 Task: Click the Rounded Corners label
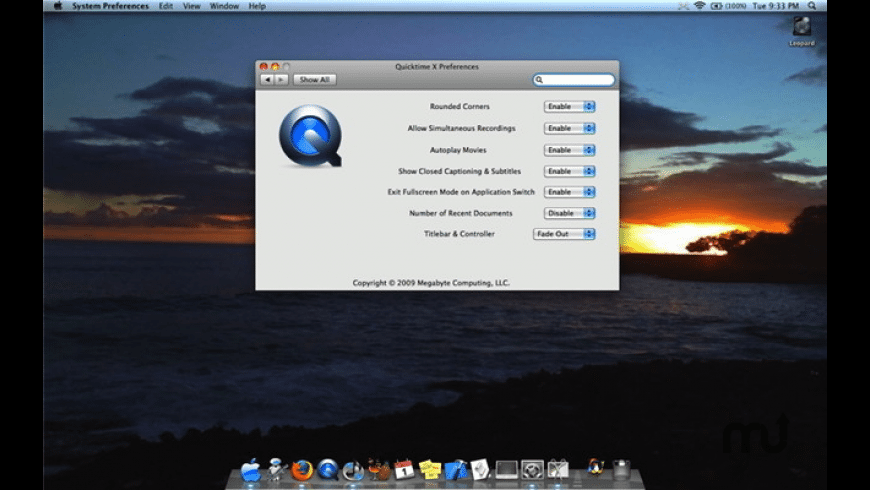[459, 107]
